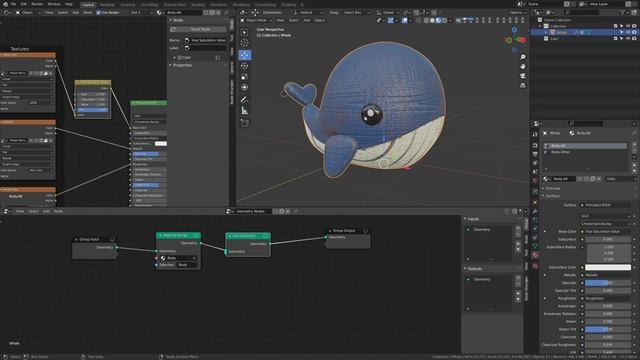Click the viewport pan hand icon

tap(523, 66)
